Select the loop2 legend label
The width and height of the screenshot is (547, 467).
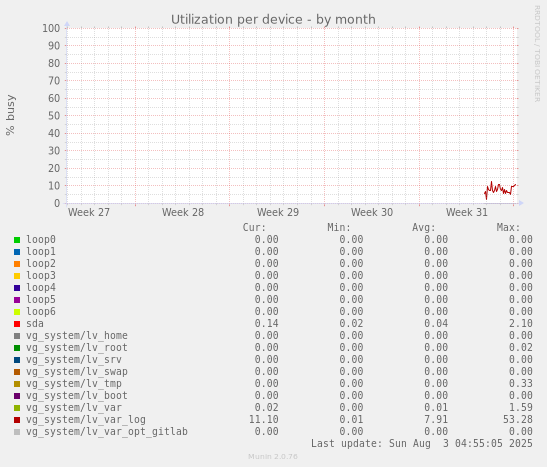pyautogui.click(x=41, y=264)
